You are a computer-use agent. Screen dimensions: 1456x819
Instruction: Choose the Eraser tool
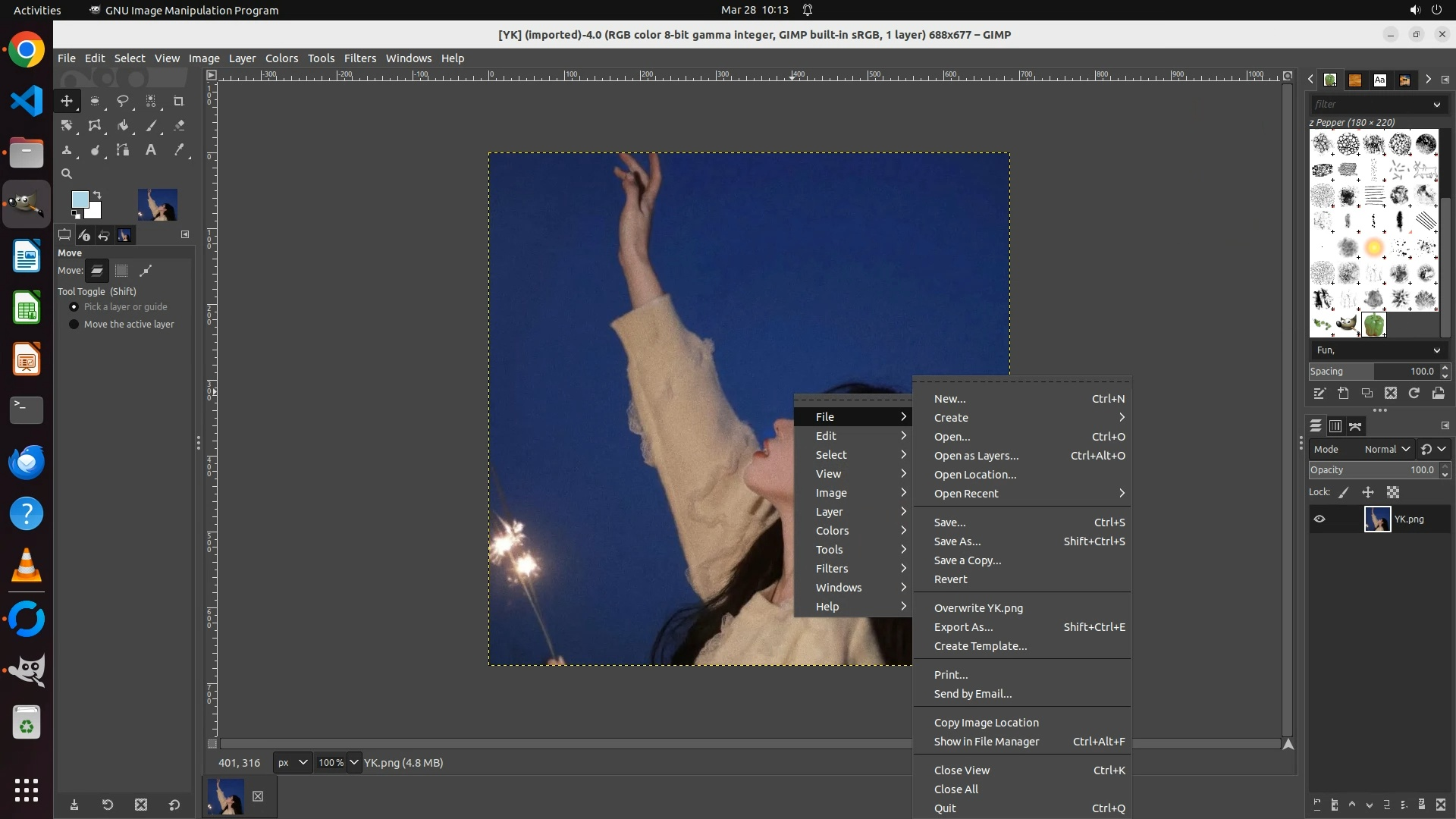[179, 126]
